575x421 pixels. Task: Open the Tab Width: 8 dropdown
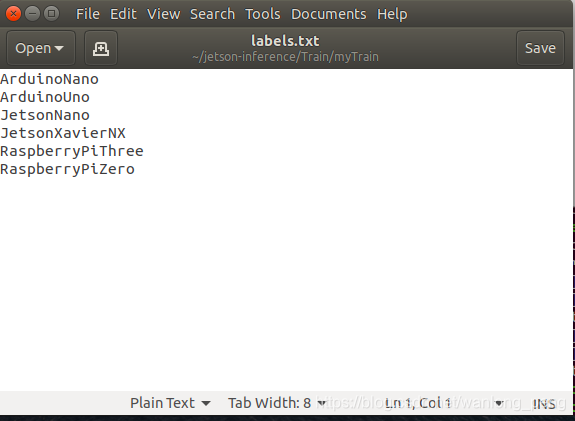tap(277, 403)
